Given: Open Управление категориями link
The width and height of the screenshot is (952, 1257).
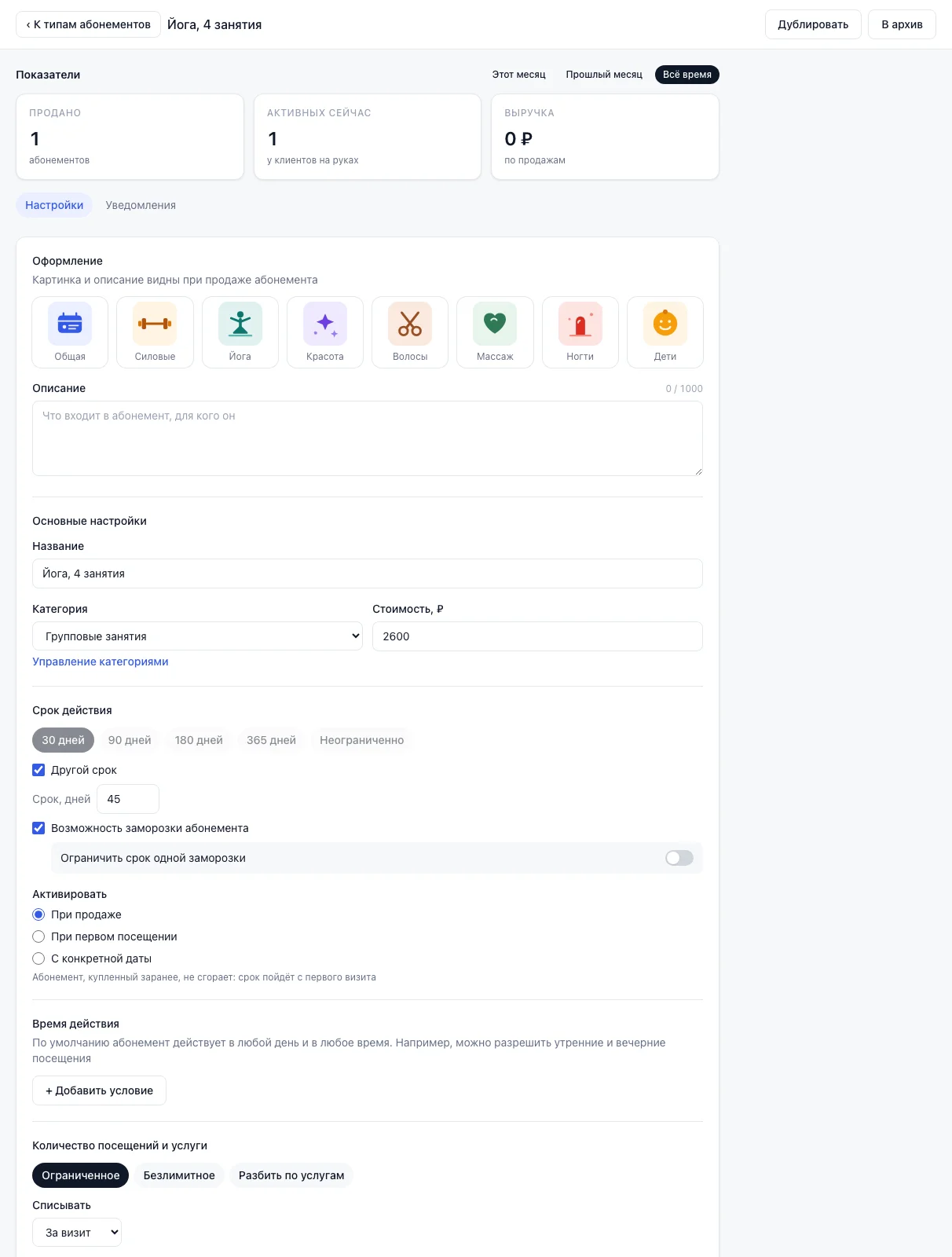Looking at the screenshot, I should point(101,661).
